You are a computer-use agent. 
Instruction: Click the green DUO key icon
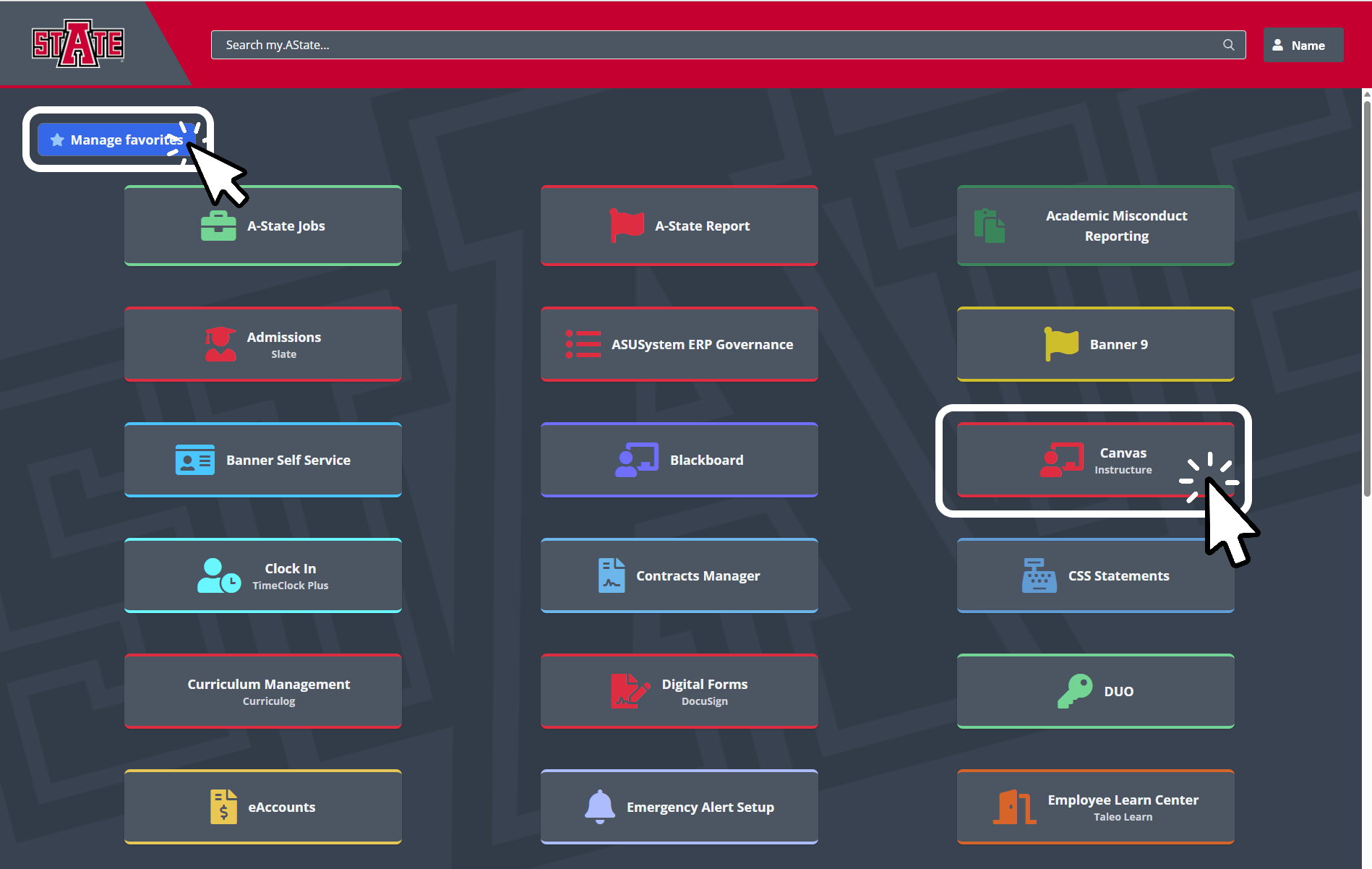(1075, 691)
